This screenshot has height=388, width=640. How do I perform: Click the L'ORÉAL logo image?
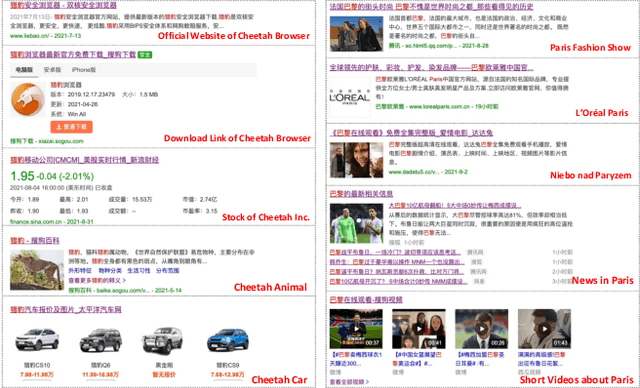tap(350, 98)
